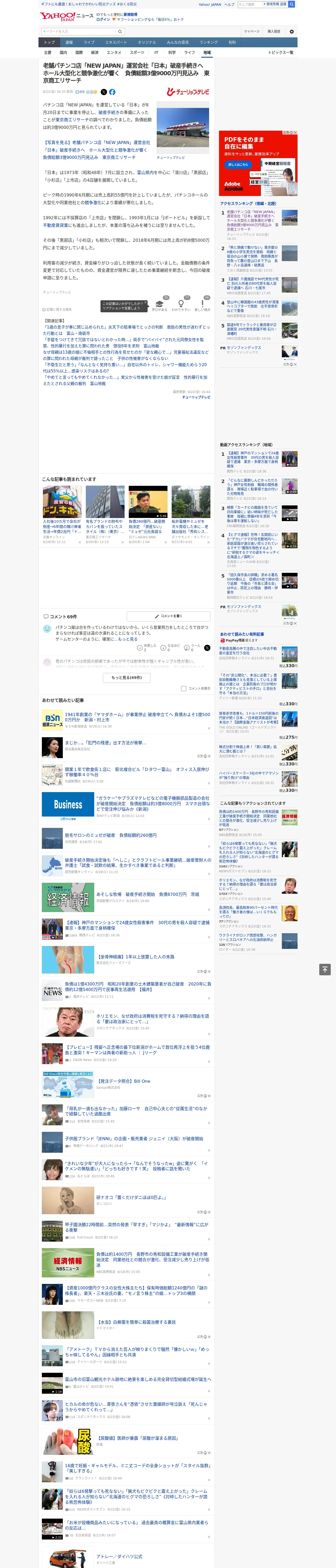Share the article on X (Twitter)
This screenshot has height=1568, width=336.
(104, 92)
